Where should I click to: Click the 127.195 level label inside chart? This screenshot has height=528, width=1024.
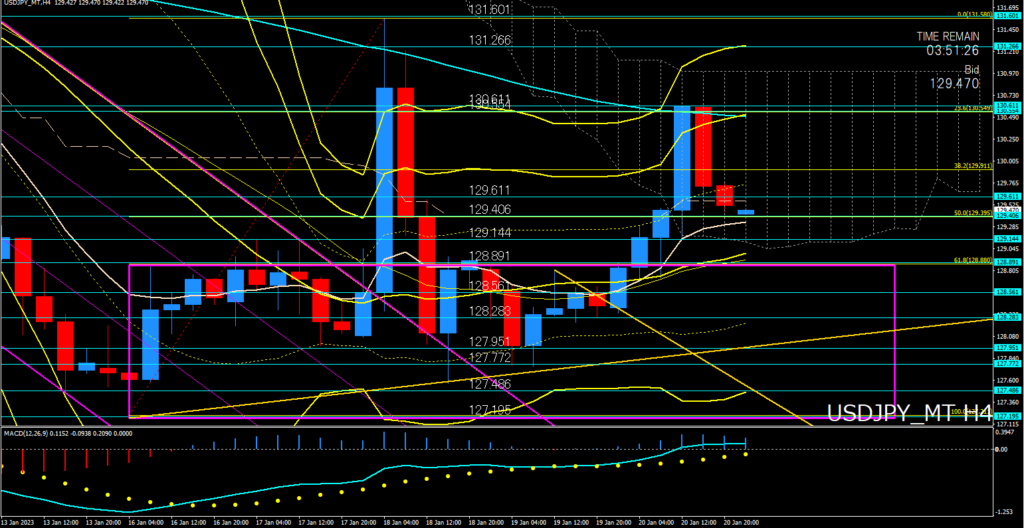click(490, 410)
